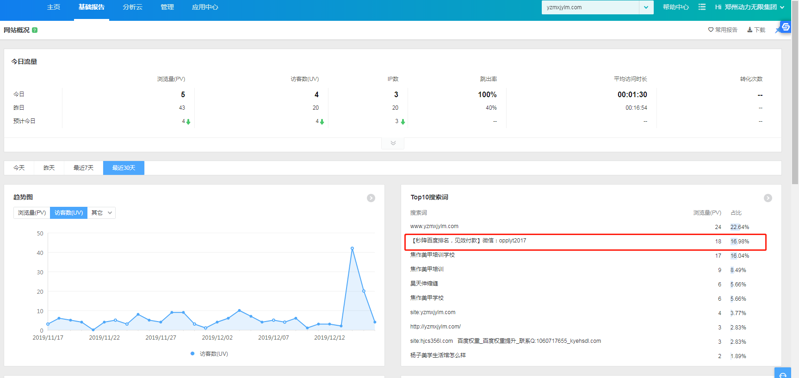Click the IP数 column header
The height and width of the screenshot is (378, 799).
pyautogui.click(x=393, y=79)
